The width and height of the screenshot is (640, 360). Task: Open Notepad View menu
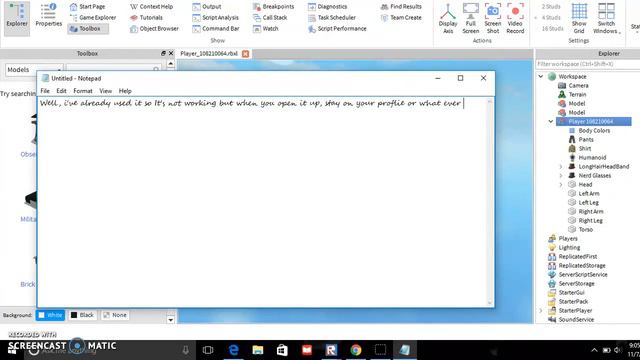(105, 91)
